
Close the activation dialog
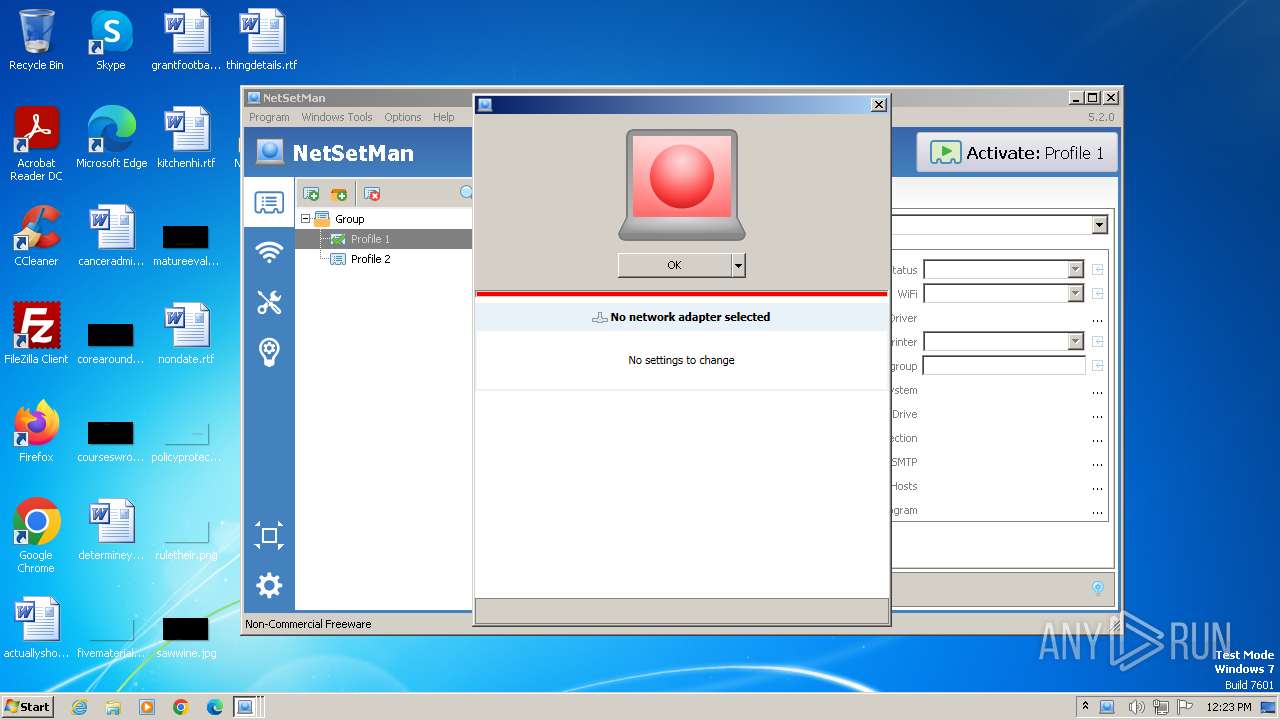pos(879,104)
